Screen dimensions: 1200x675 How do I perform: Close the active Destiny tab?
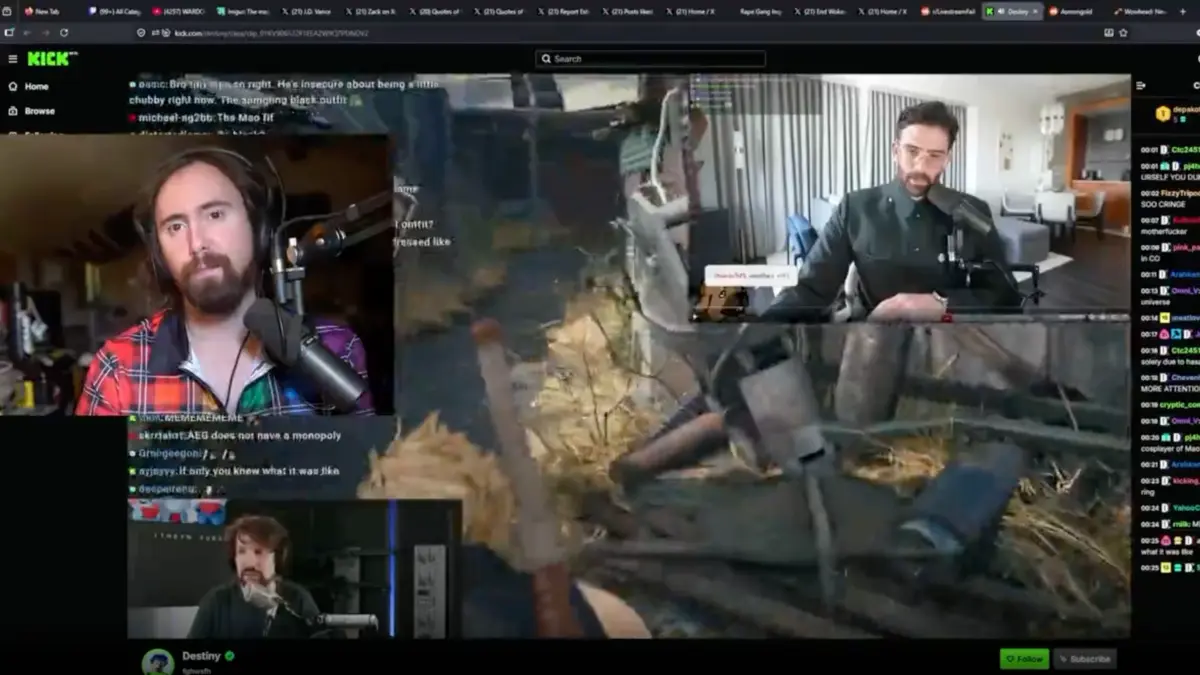pos(1035,11)
